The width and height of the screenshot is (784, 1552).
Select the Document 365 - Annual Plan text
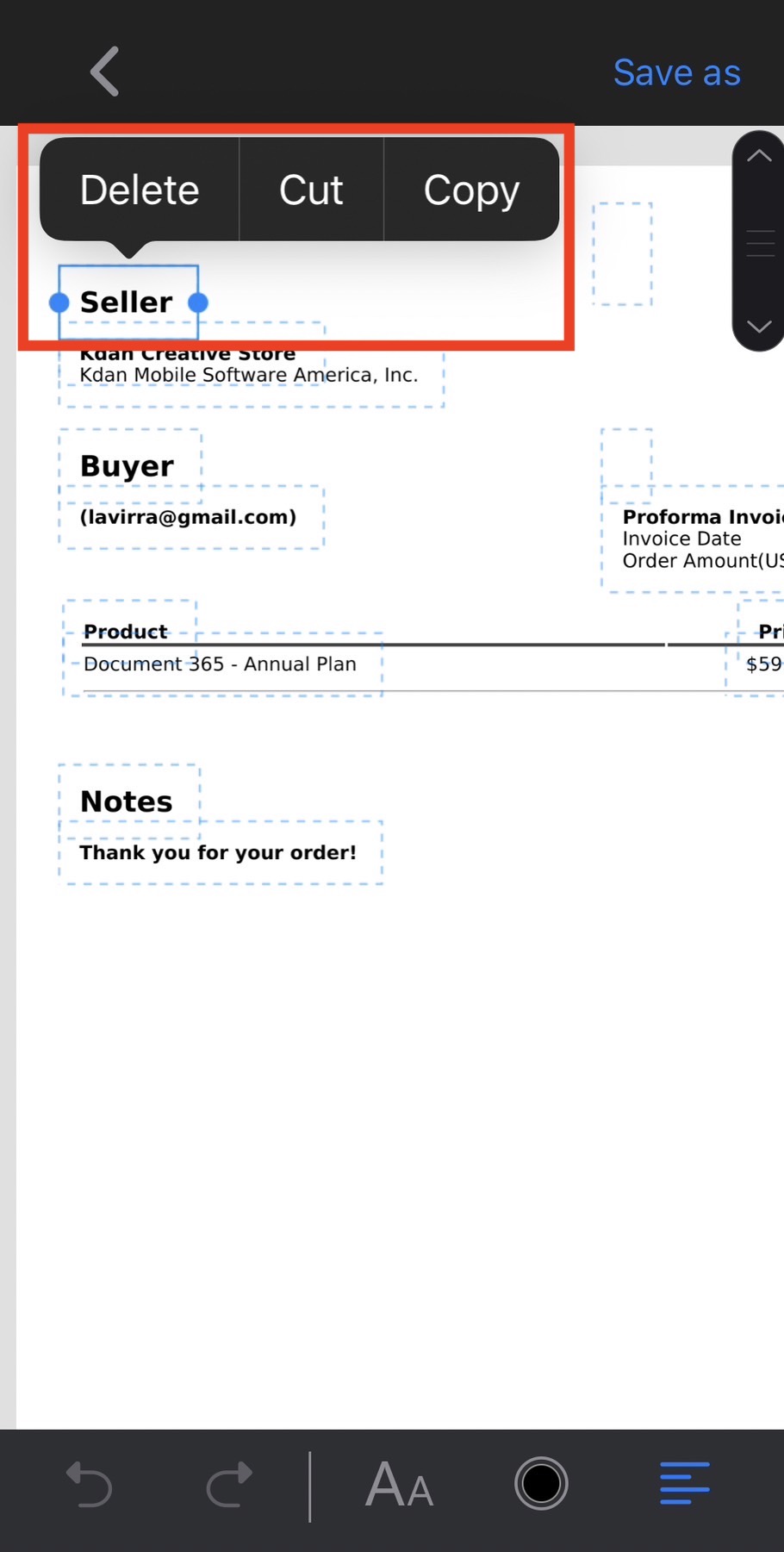pos(222,664)
